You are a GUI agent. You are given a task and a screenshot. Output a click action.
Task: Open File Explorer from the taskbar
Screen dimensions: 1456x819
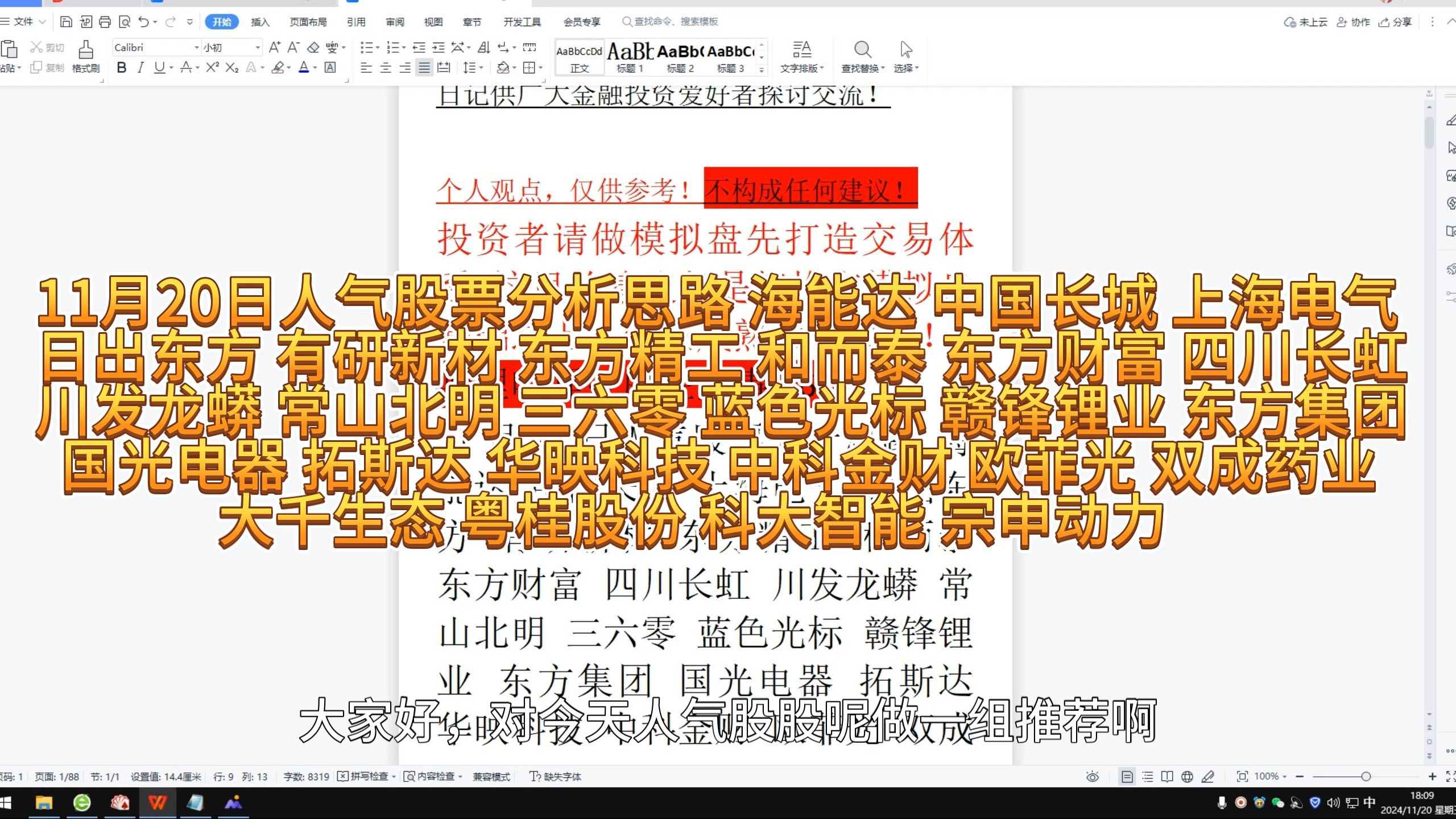pos(44,803)
